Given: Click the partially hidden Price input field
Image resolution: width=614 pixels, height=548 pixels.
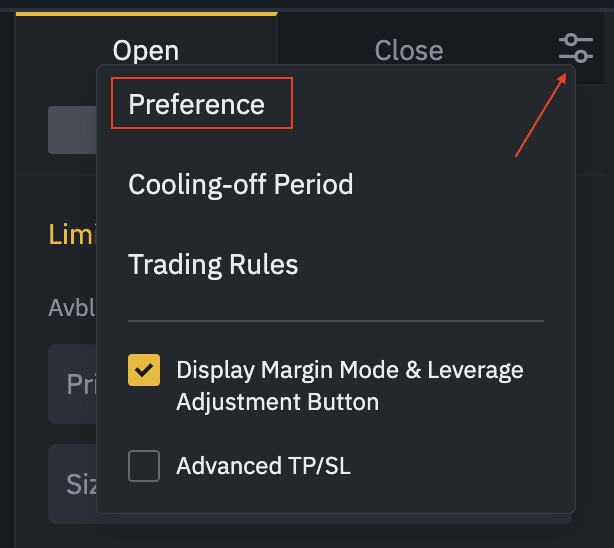Looking at the screenshot, I should tap(74, 384).
